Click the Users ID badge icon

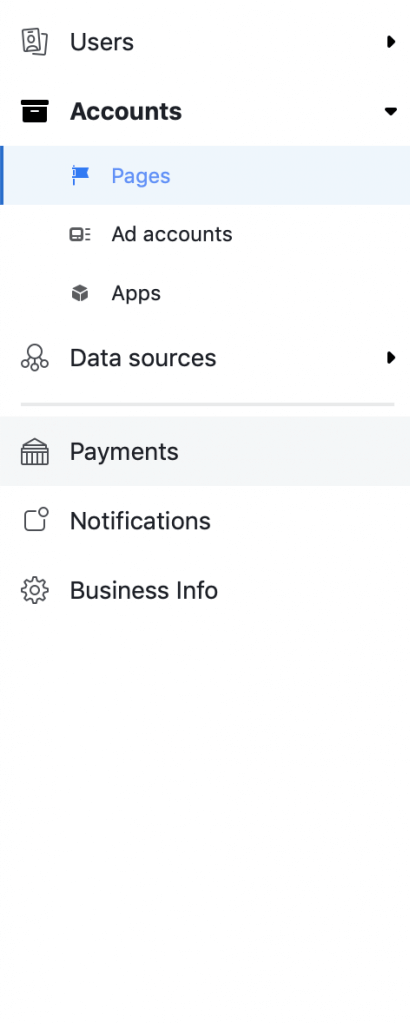pyautogui.click(x=35, y=42)
